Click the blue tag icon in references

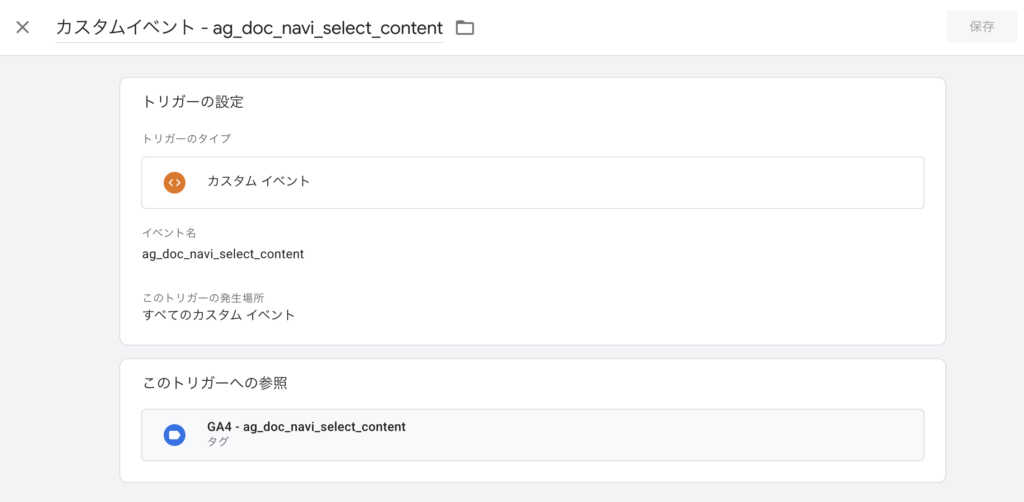174,434
